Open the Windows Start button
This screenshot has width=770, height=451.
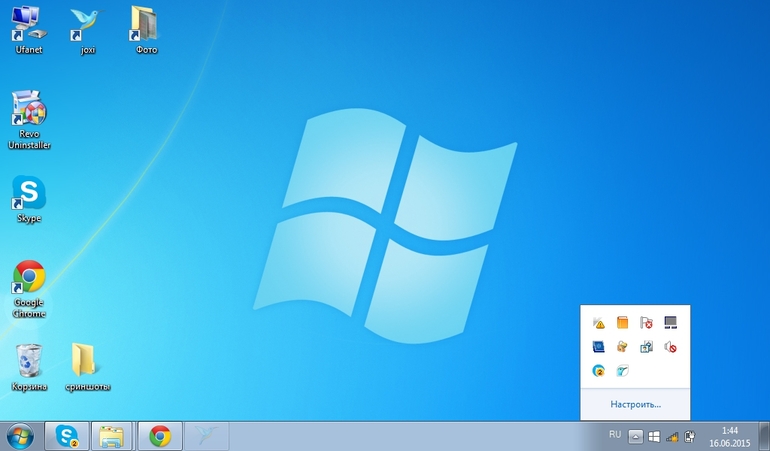point(20,436)
